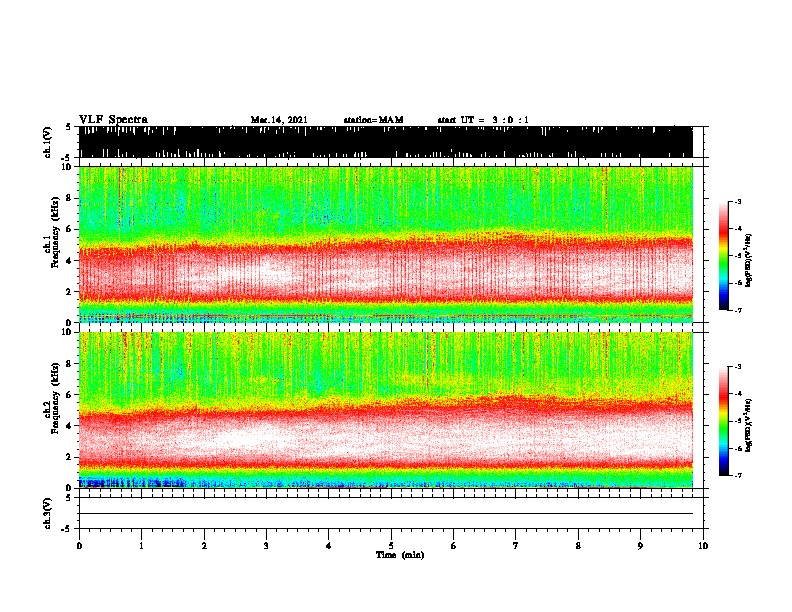The image size is (792, 612).
Task: Click the ch.2 frequency axis "10" tick label
Action: click(x=67, y=332)
